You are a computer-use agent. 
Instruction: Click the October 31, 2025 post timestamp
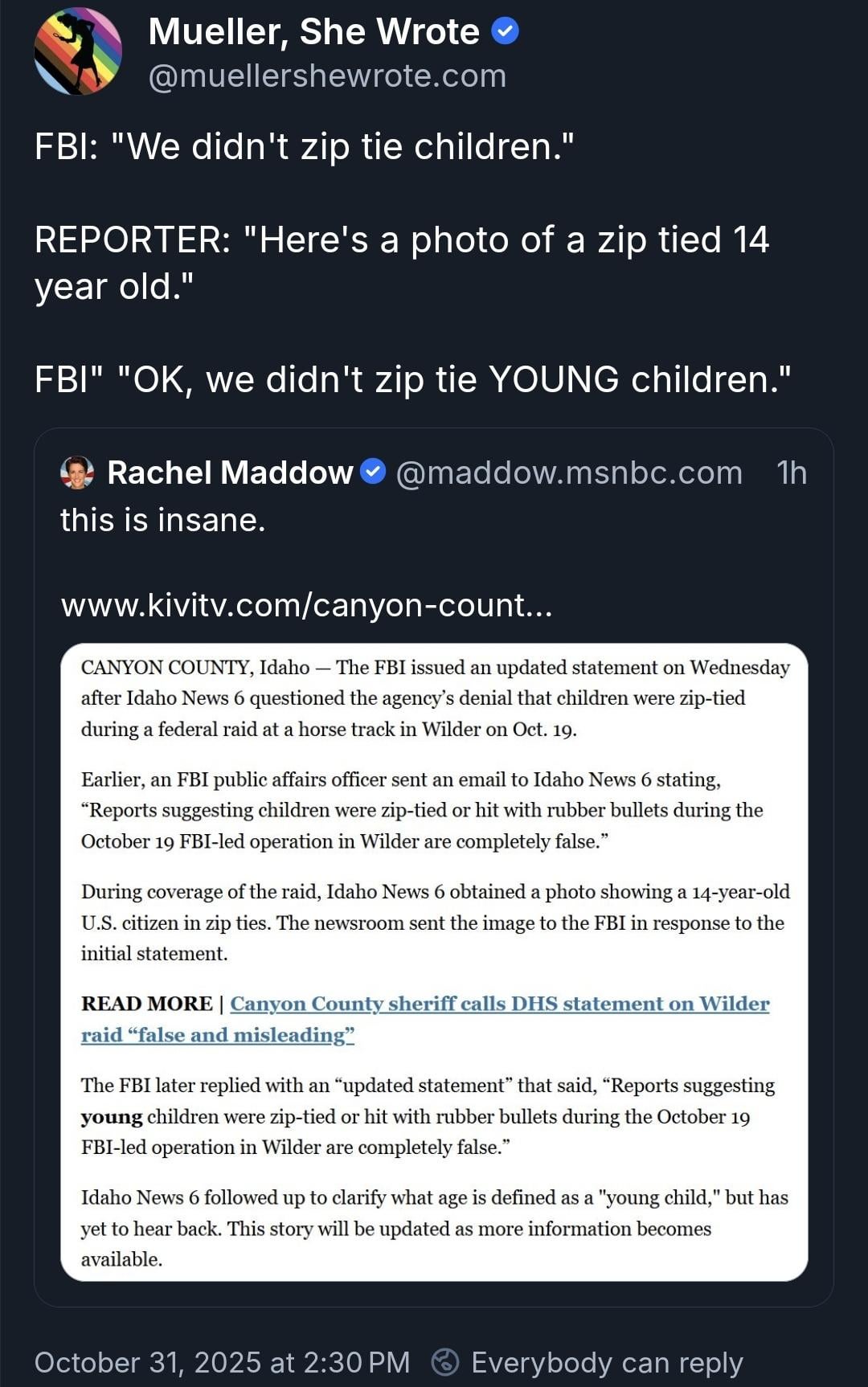pos(222,1362)
